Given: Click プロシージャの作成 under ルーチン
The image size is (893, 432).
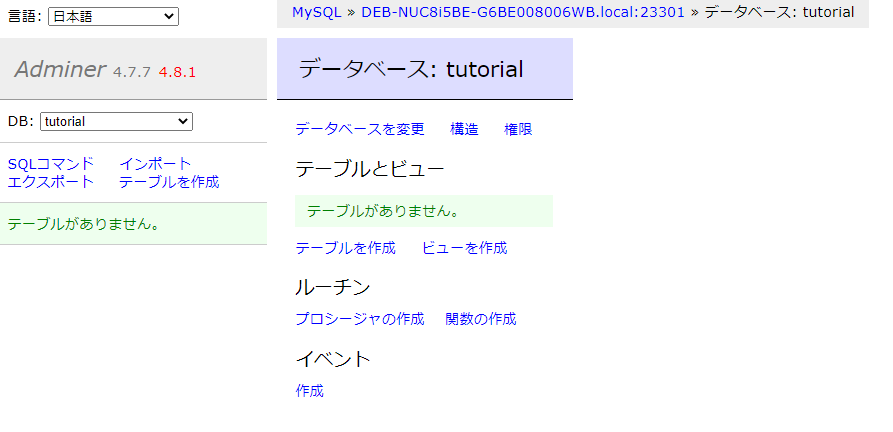Looking at the screenshot, I should [360, 319].
